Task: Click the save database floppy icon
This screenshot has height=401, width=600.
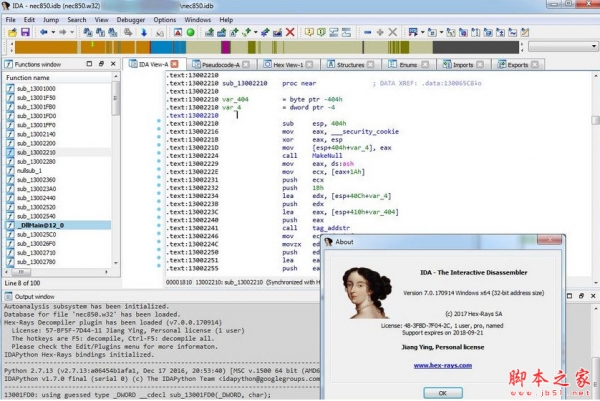Action: point(24,33)
